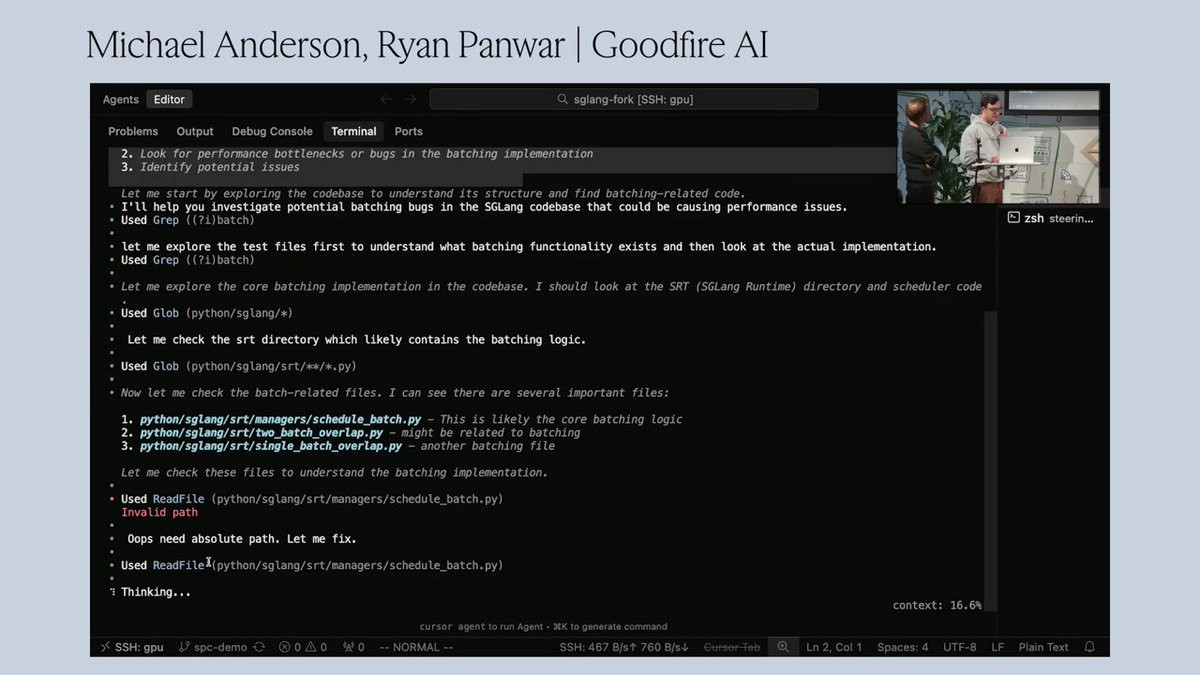Click the zoom magnifier status icon
This screenshot has height=675, width=1200.
pos(783,647)
